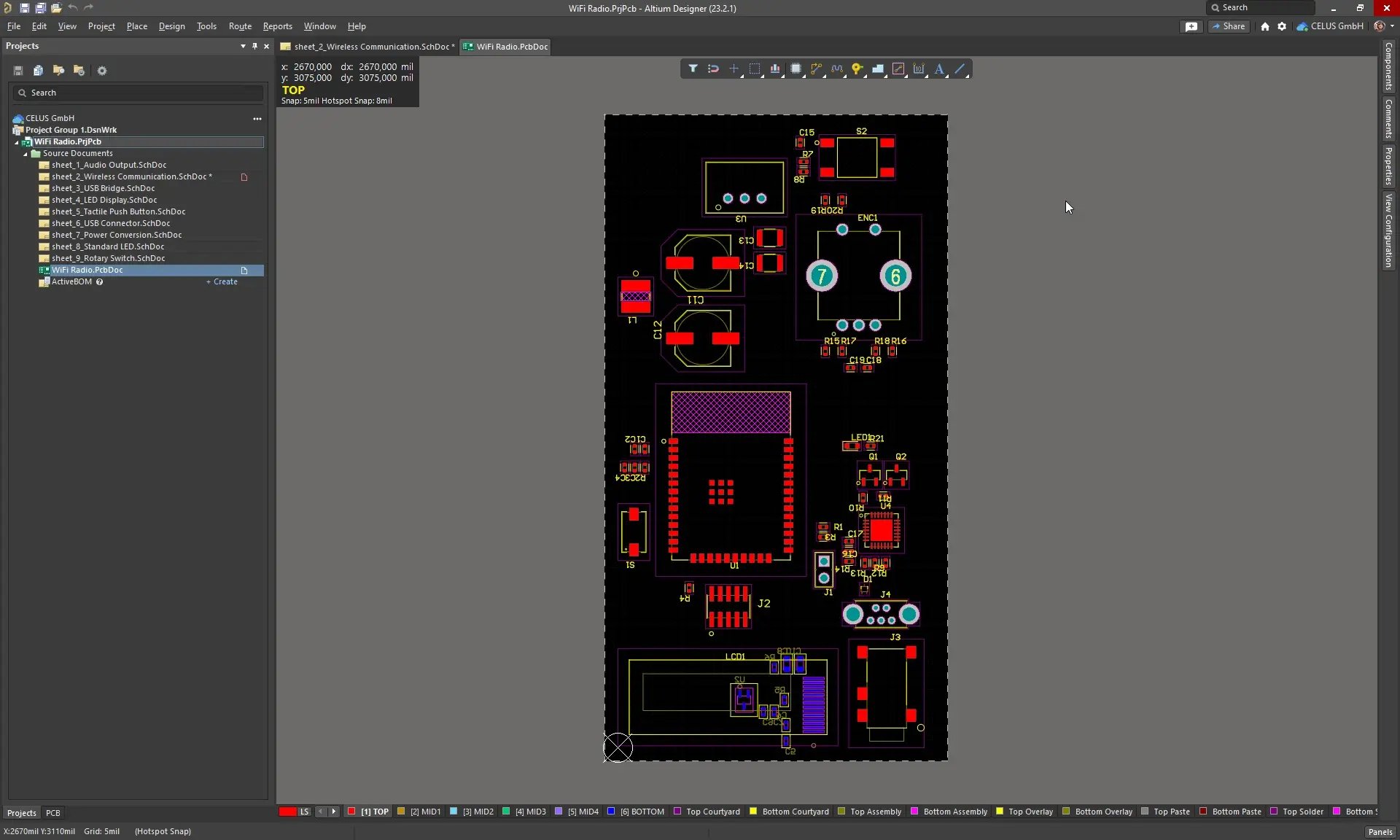Pin the Projects panel
Screen dimensions: 1400x840
pyautogui.click(x=254, y=46)
